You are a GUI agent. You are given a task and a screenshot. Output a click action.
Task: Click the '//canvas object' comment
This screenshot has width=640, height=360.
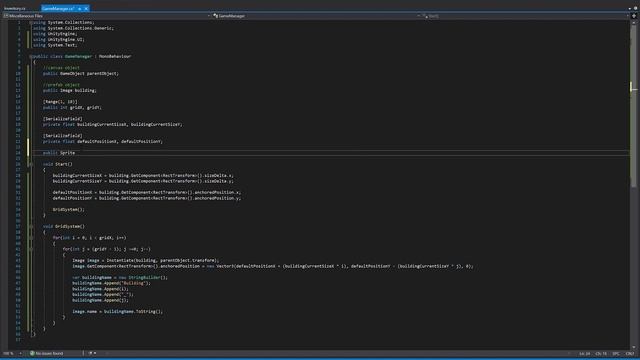click(x=61, y=68)
